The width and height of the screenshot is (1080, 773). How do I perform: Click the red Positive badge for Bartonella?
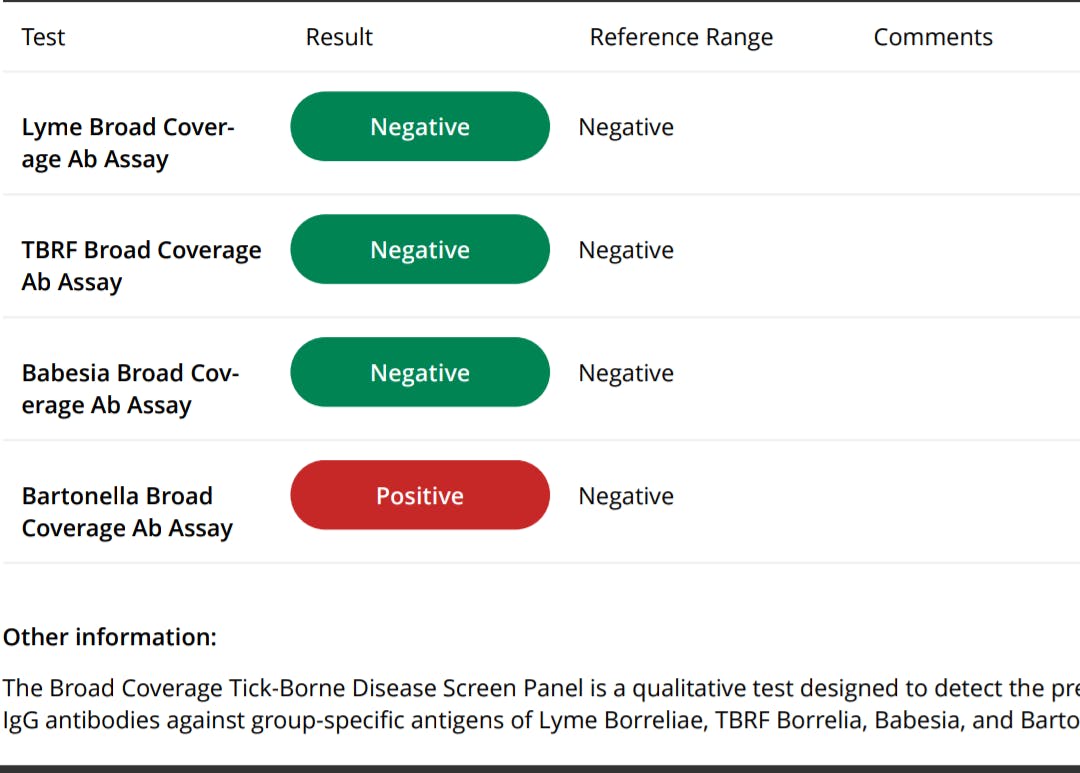420,496
